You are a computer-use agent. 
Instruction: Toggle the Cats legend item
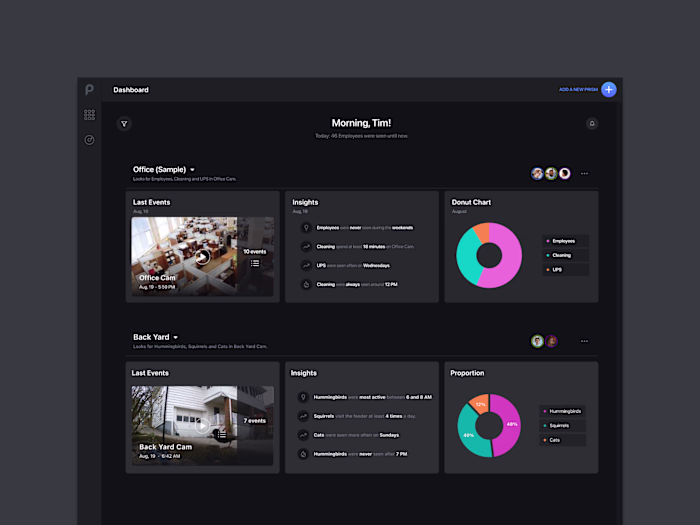coord(562,440)
